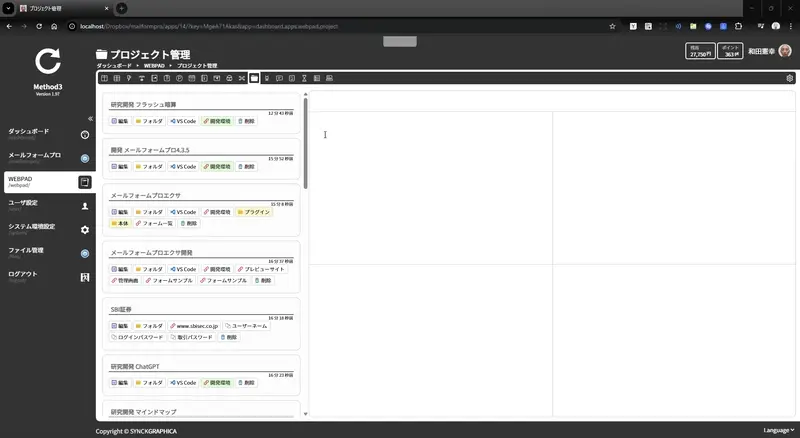Open the browser extensions puzzle icon
The image size is (800, 438).
[740, 26]
